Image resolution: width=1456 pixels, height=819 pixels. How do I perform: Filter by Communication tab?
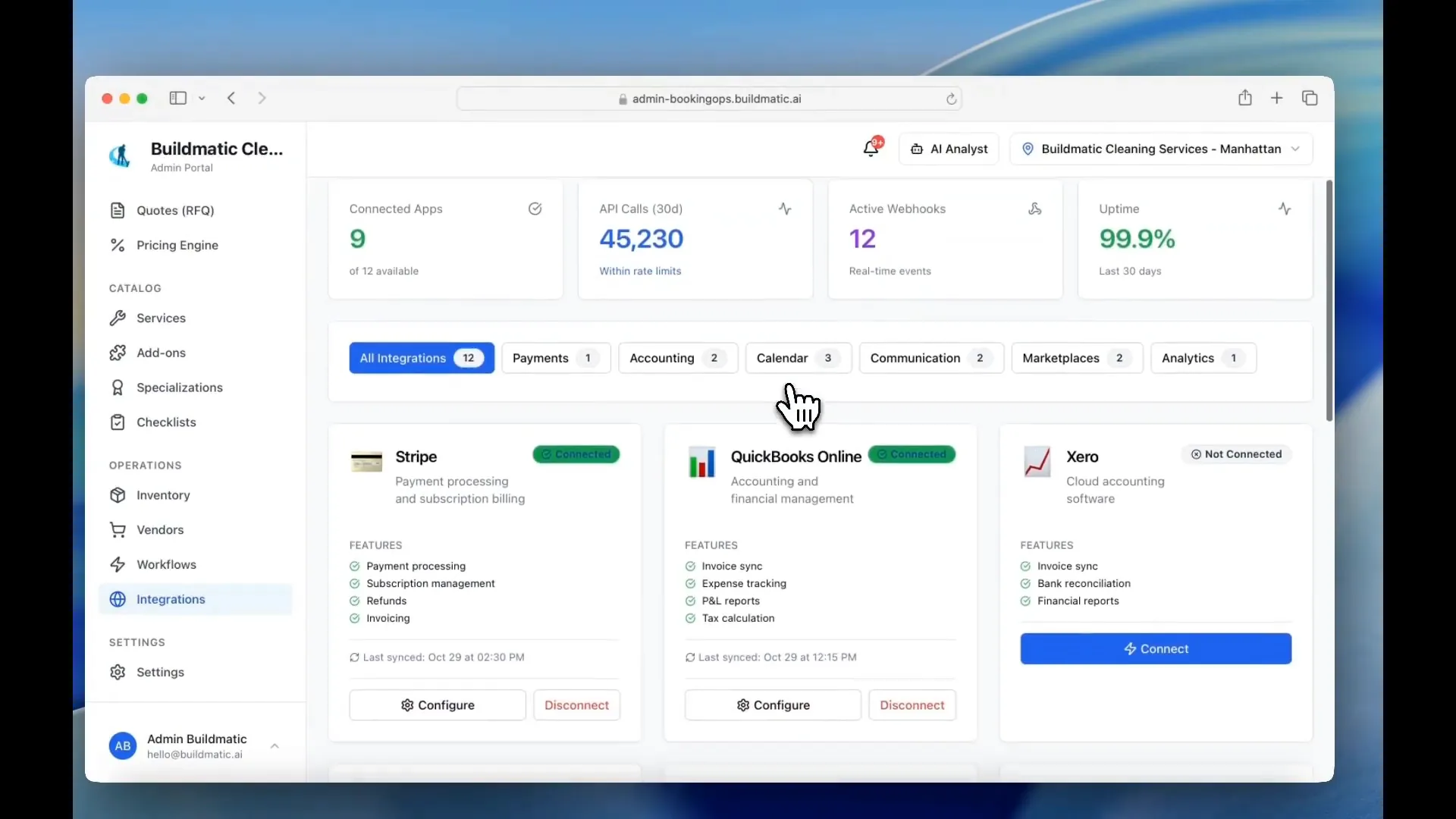coord(931,358)
